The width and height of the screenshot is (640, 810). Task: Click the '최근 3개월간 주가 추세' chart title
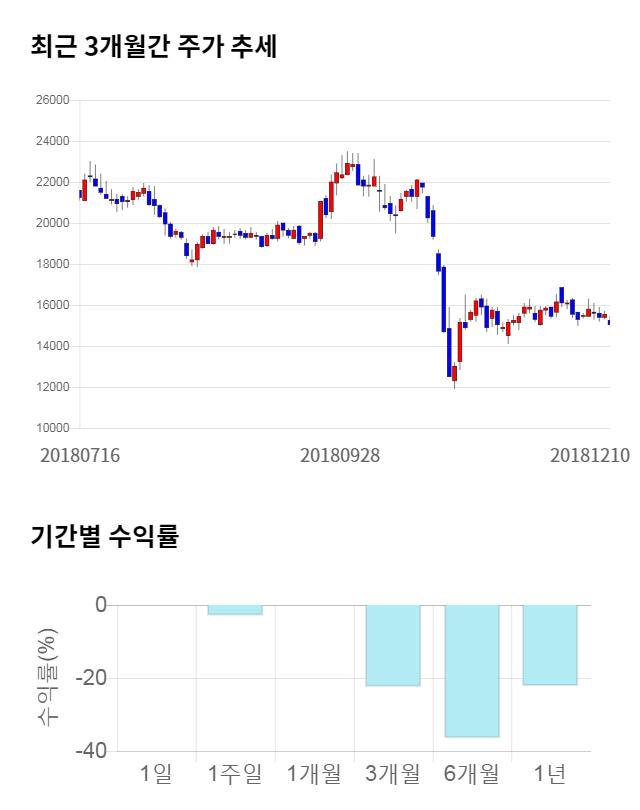coord(154,47)
